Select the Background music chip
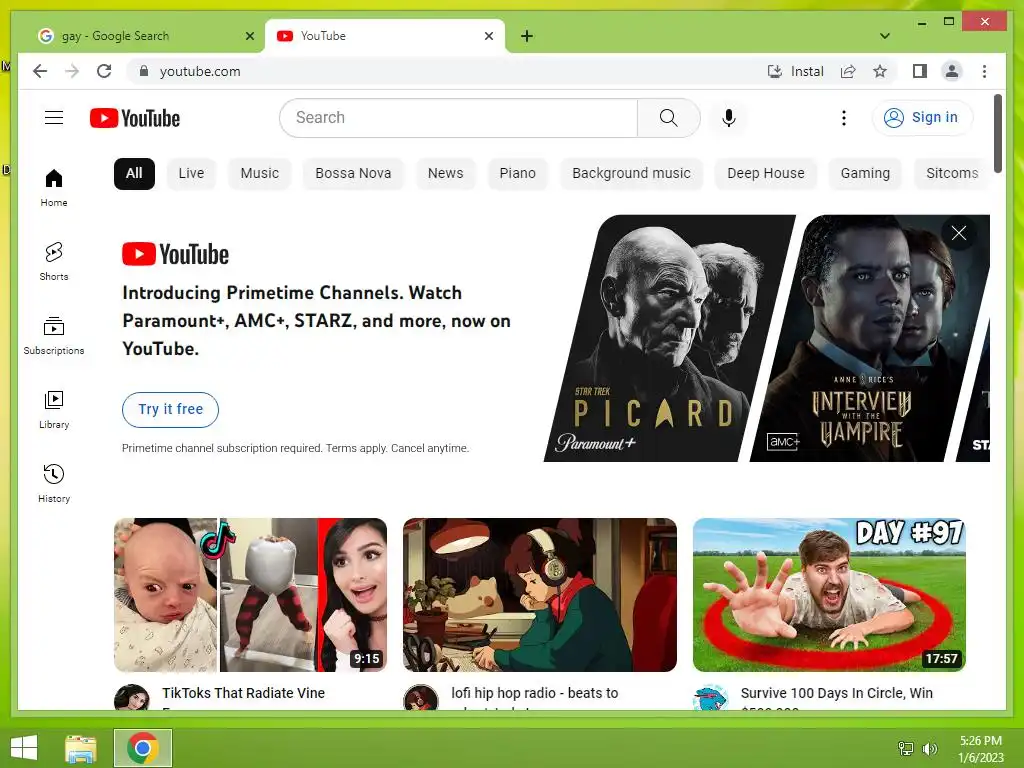The width and height of the screenshot is (1024, 768). point(631,173)
